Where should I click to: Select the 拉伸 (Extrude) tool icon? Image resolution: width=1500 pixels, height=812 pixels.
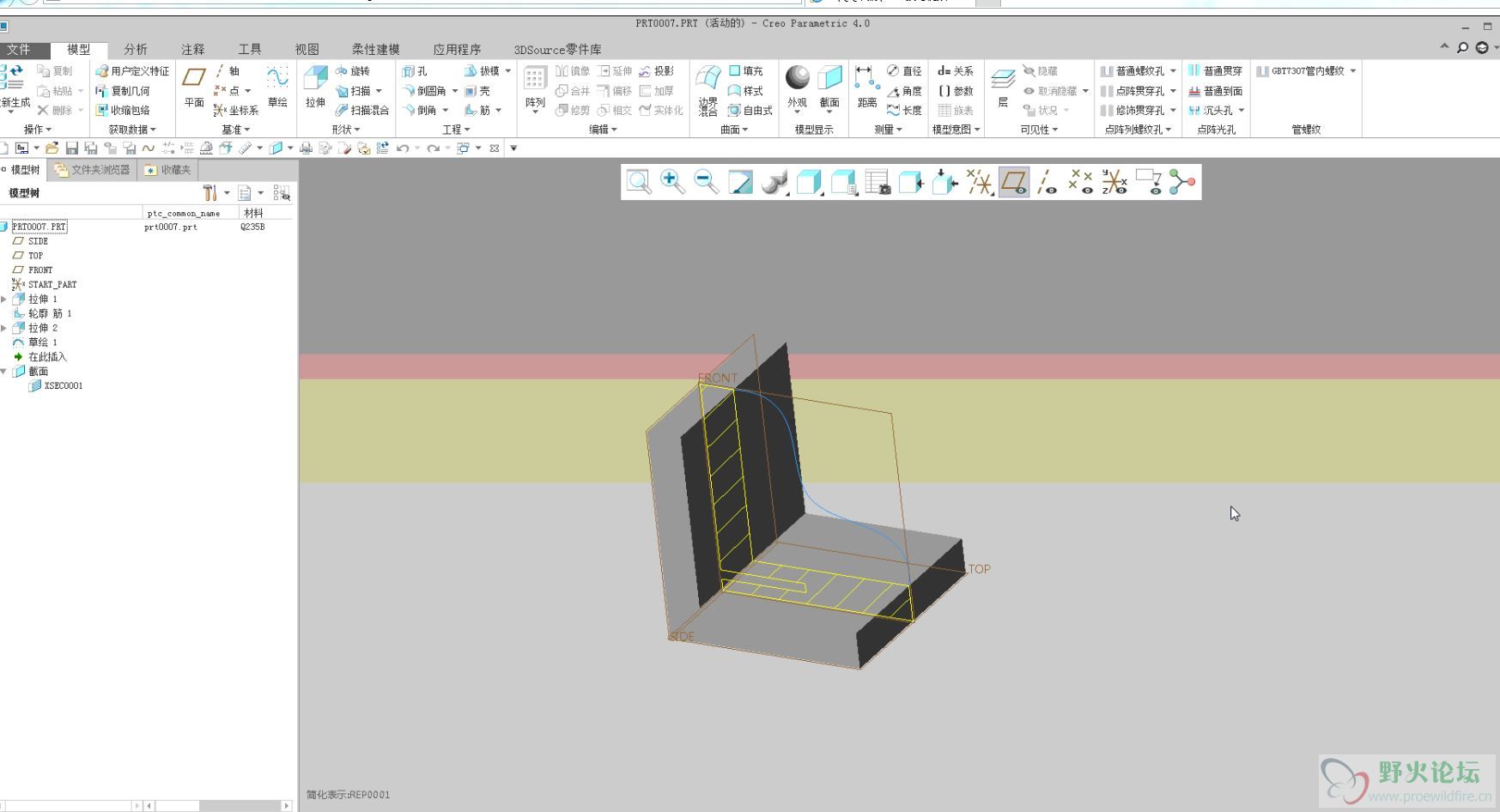[315, 79]
